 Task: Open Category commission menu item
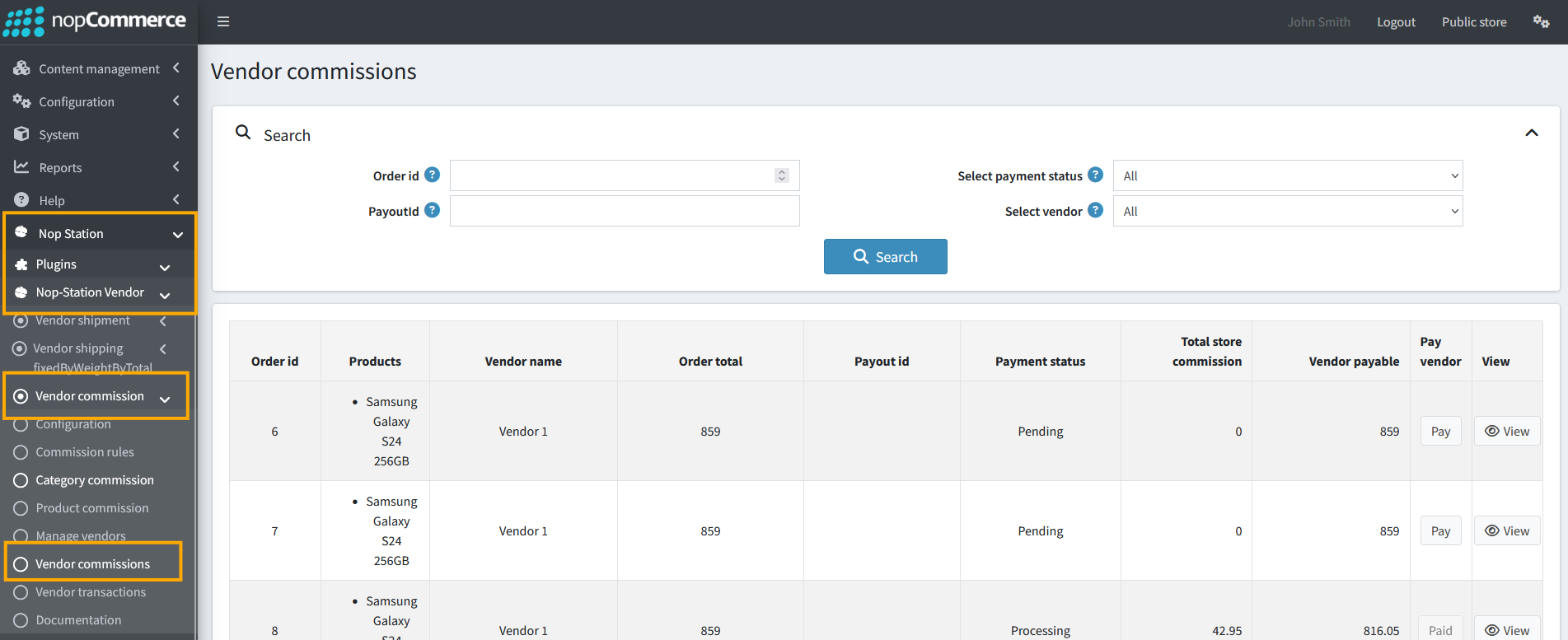(x=95, y=480)
